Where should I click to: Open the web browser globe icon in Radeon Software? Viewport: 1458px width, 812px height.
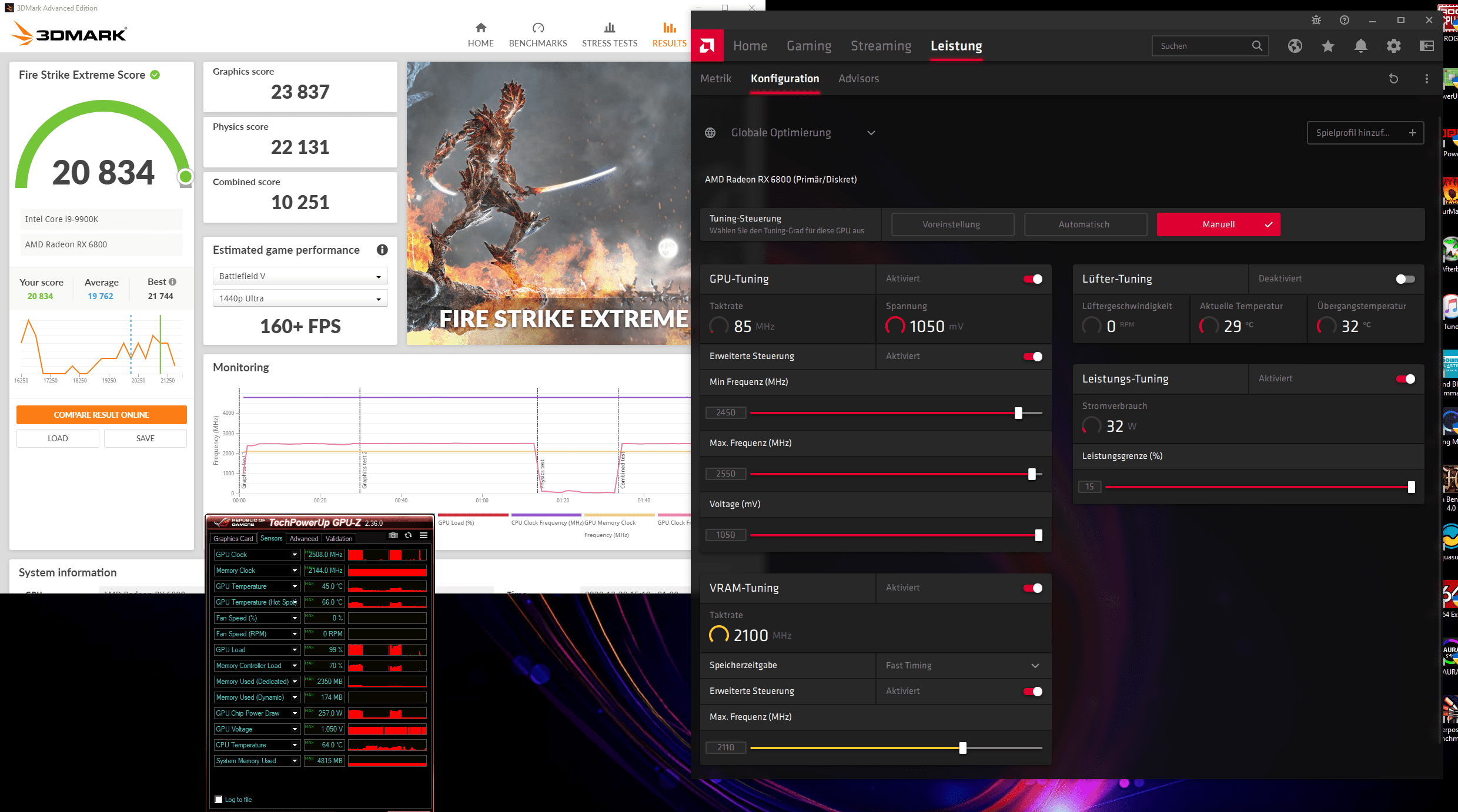1295,46
